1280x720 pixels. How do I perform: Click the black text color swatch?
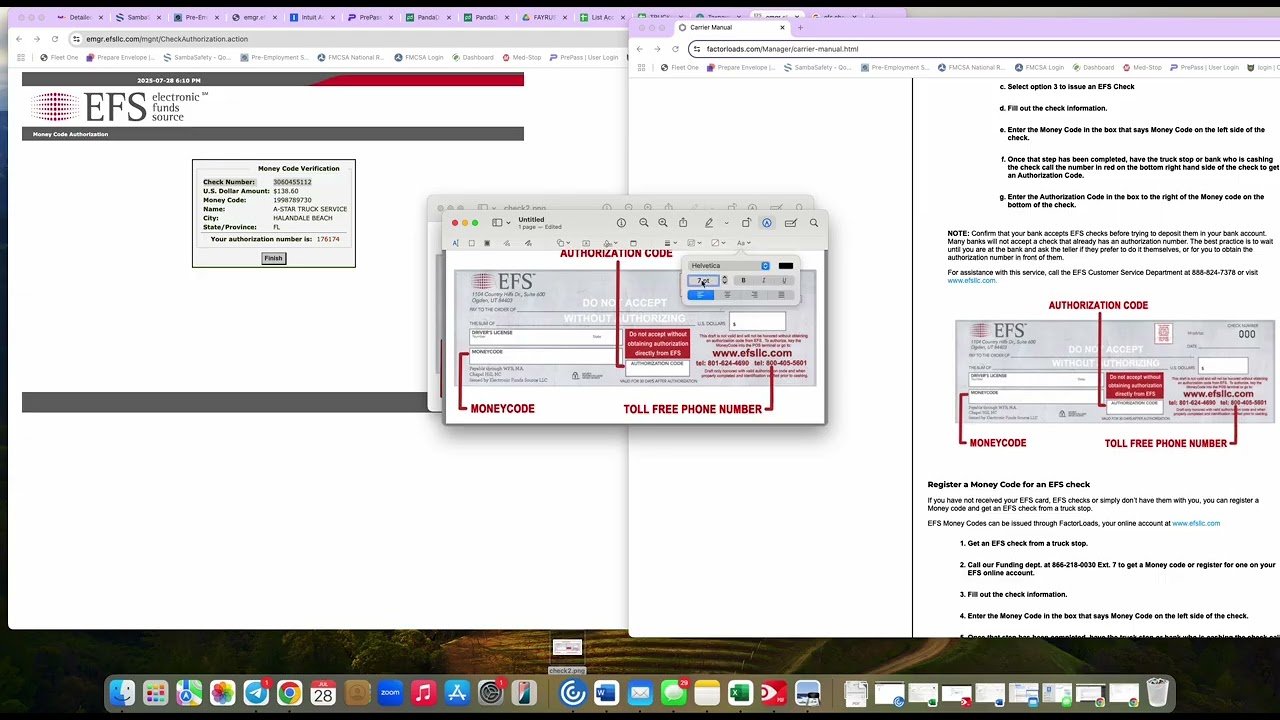coord(786,266)
